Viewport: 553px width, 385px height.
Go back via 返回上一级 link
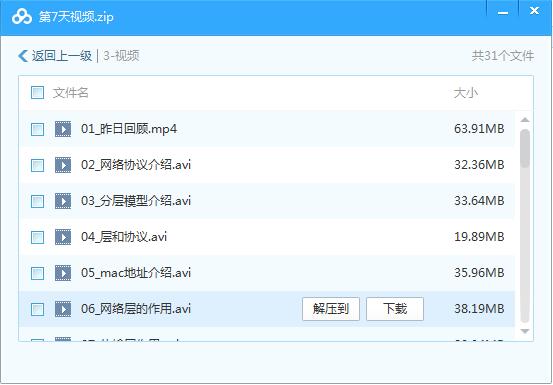click(62, 56)
